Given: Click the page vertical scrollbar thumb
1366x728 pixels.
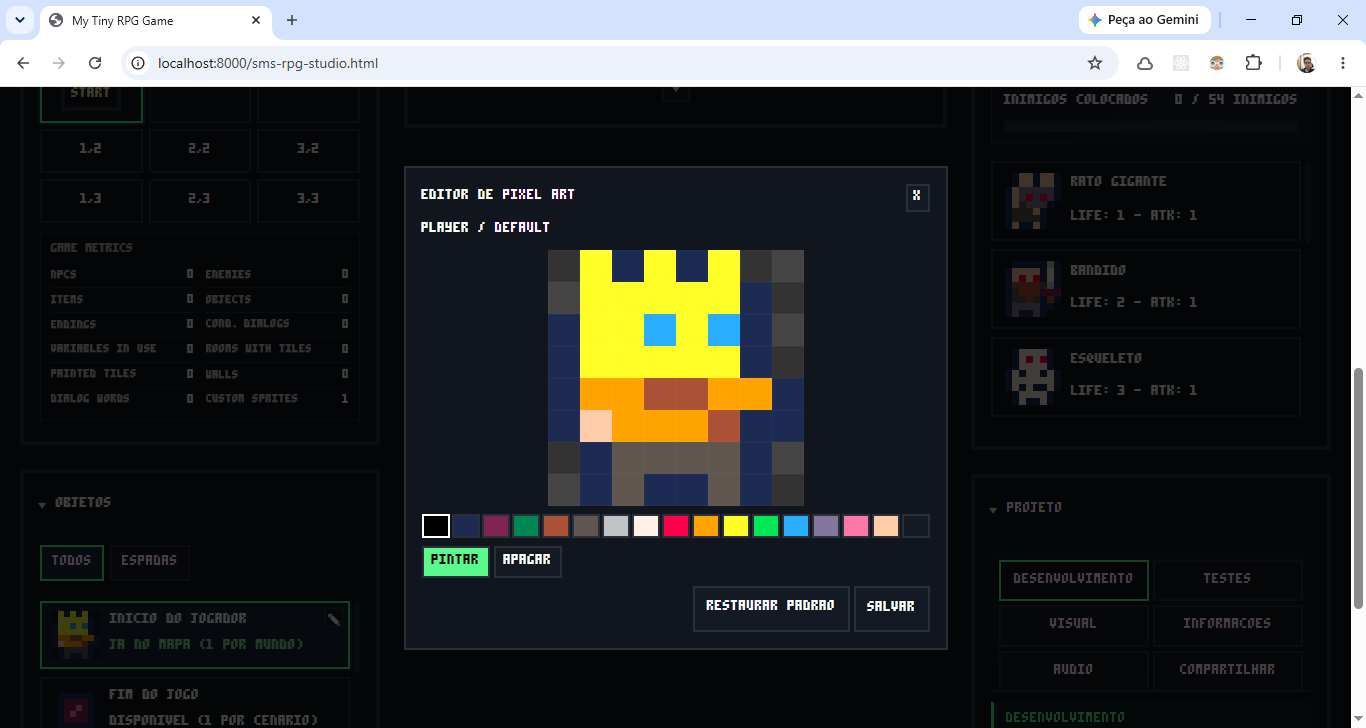Looking at the screenshot, I should 1358,488.
